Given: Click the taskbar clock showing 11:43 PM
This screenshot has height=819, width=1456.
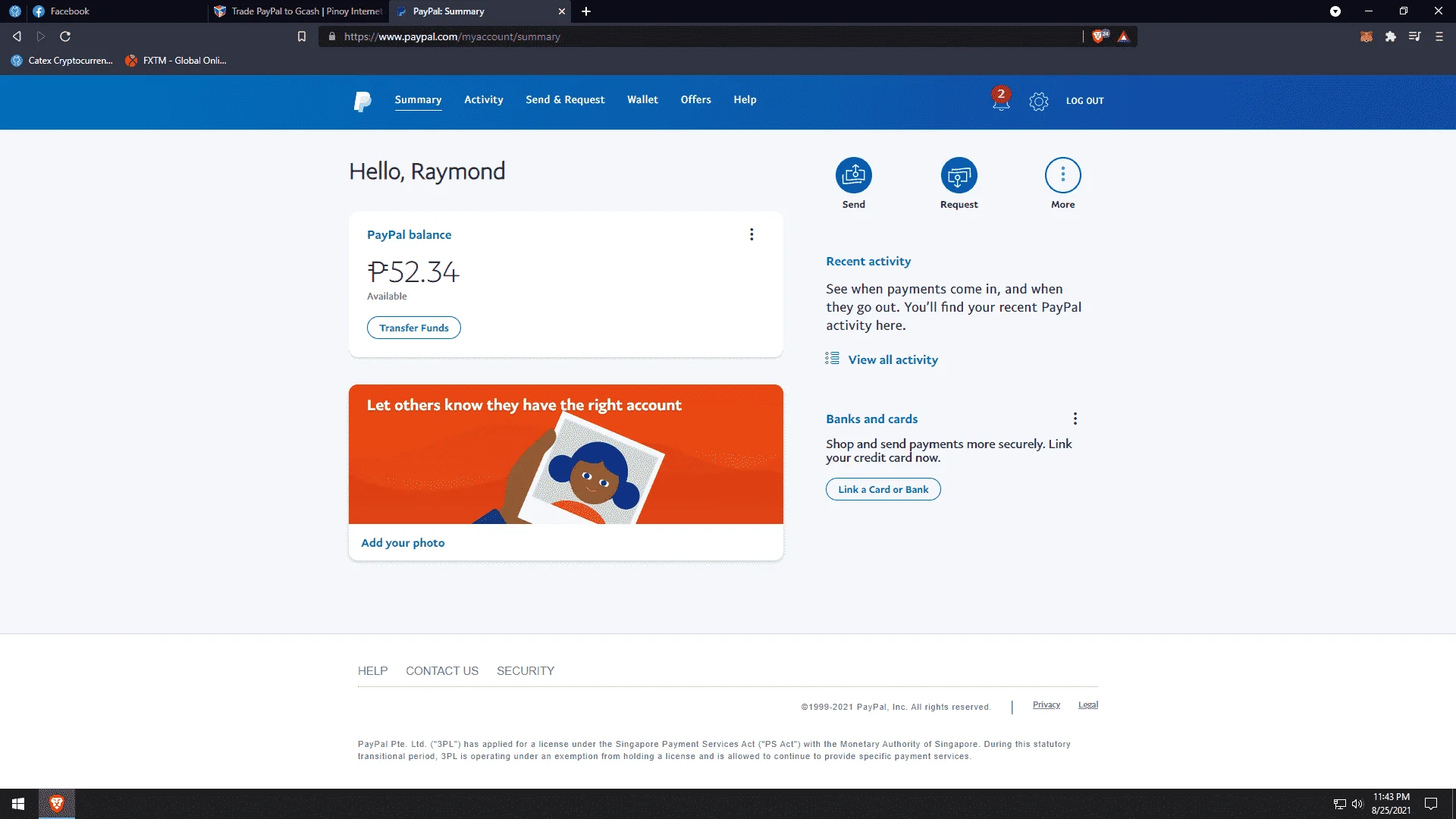Looking at the screenshot, I should click(x=1391, y=803).
